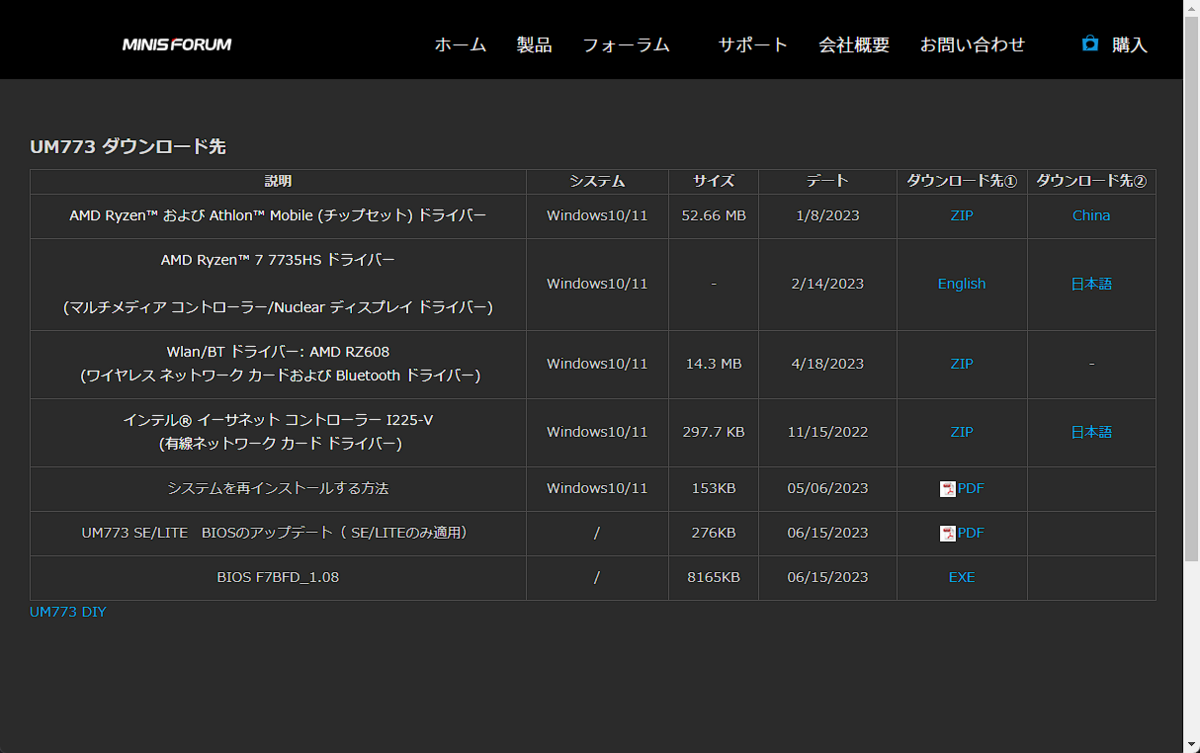The height and width of the screenshot is (753, 1200).
Task: Click the 8165KB size cell
Action: point(714,577)
